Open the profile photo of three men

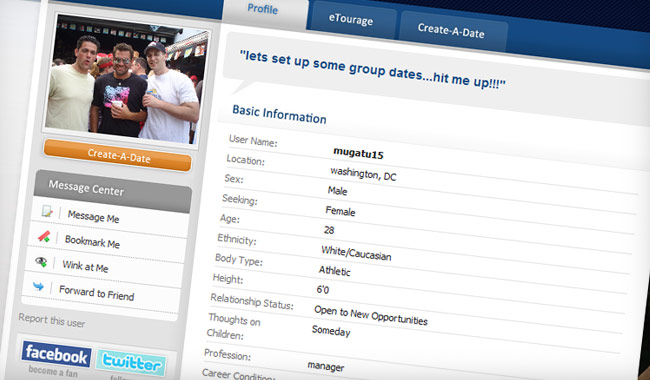coord(126,79)
